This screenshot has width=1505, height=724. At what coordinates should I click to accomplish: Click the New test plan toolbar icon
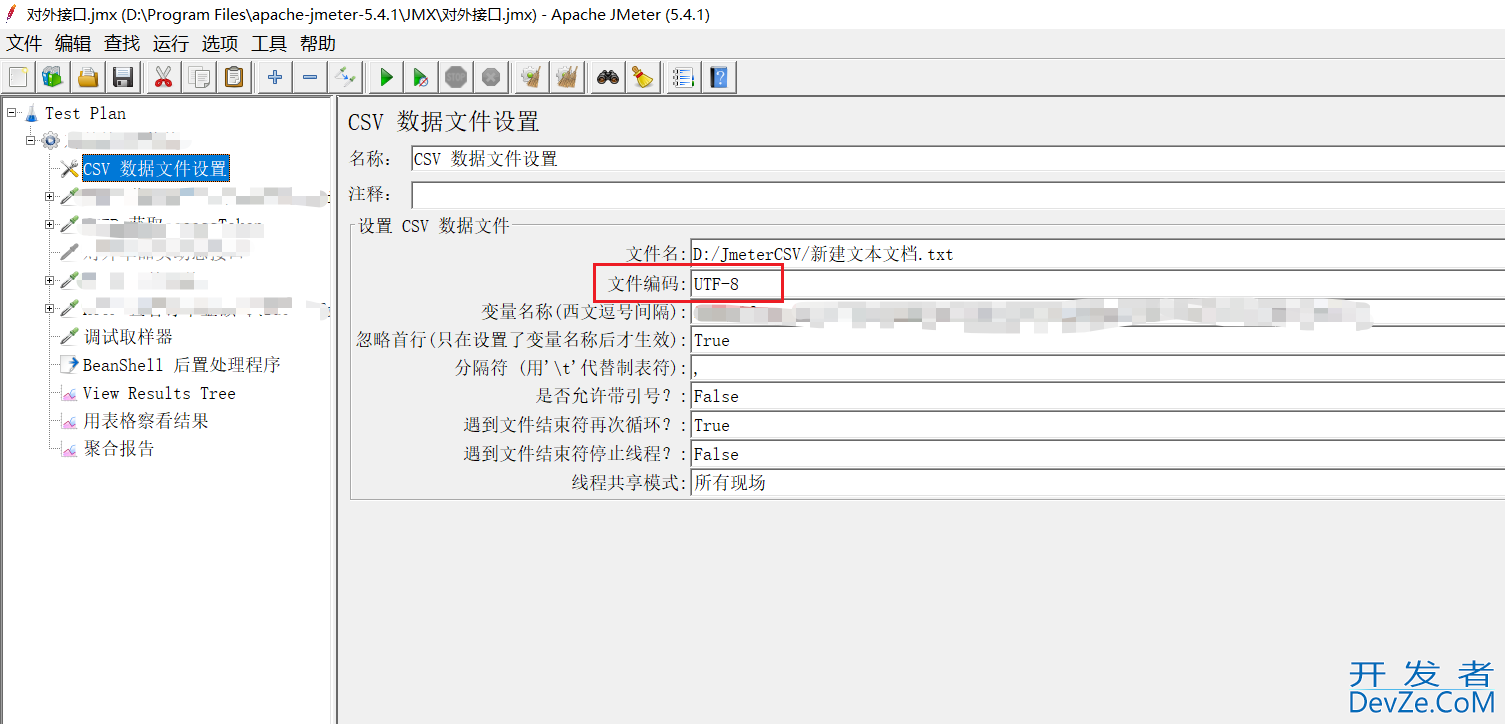(19, 76)
